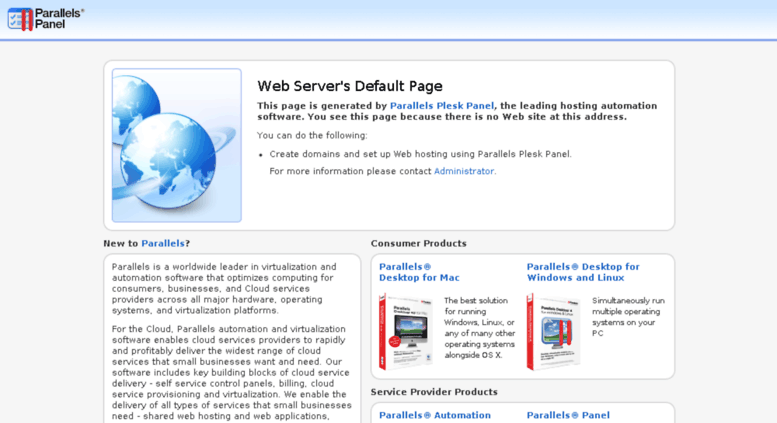Click the Desktop for Mac box image

click(406, 331)
